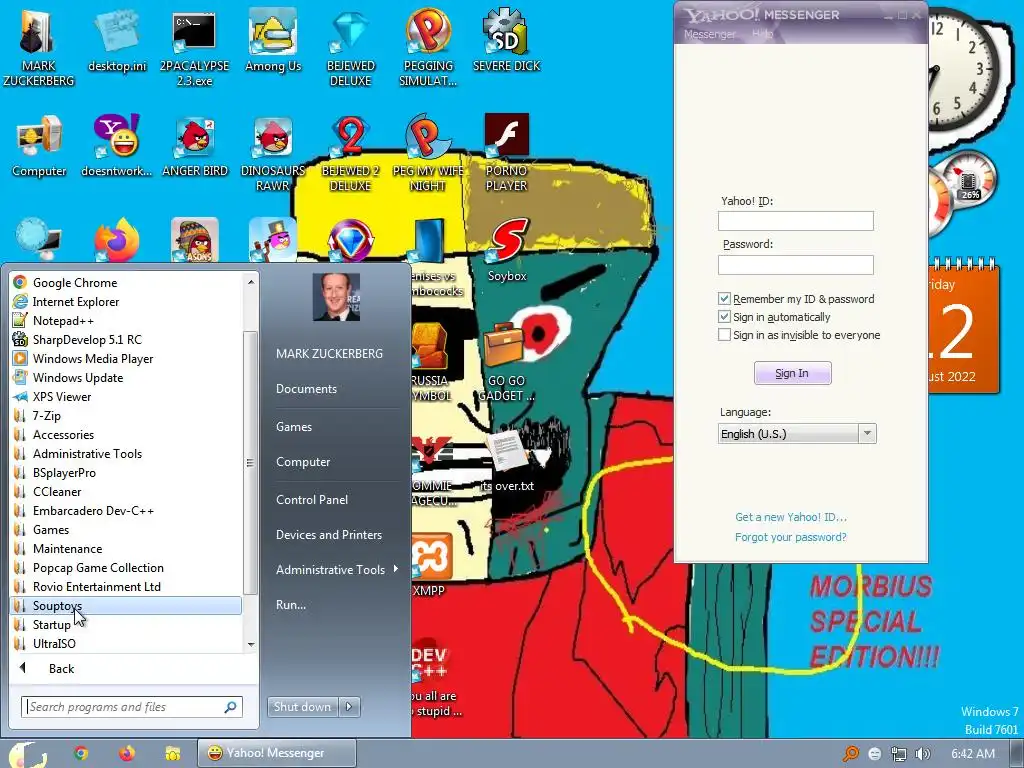Viewport: 1024px width, 768px height.
Task: Click the Password input field
Action: (795, 264)
